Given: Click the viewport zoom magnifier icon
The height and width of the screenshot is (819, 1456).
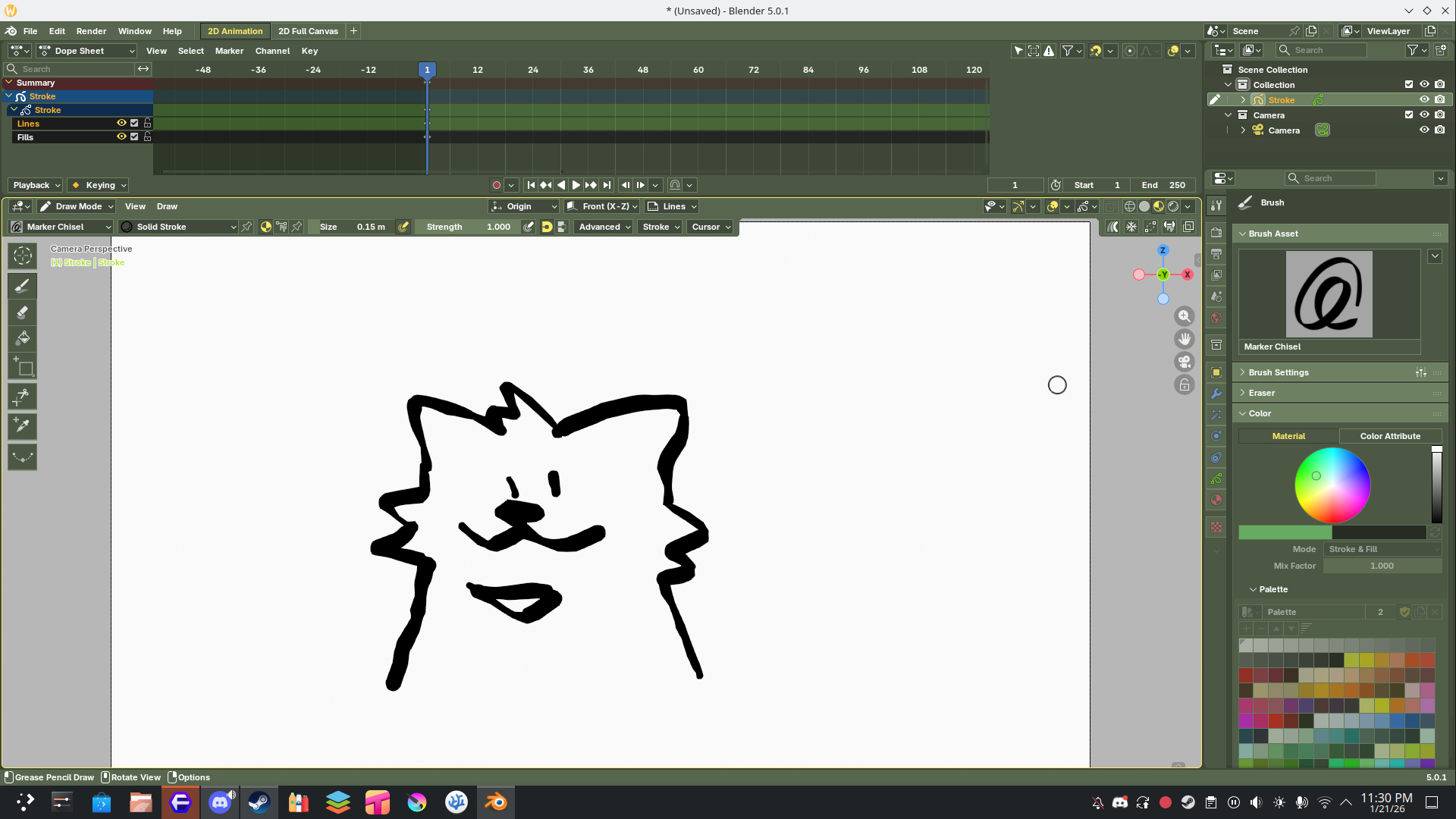Looking at the screenshot, I should (1184, 316).
